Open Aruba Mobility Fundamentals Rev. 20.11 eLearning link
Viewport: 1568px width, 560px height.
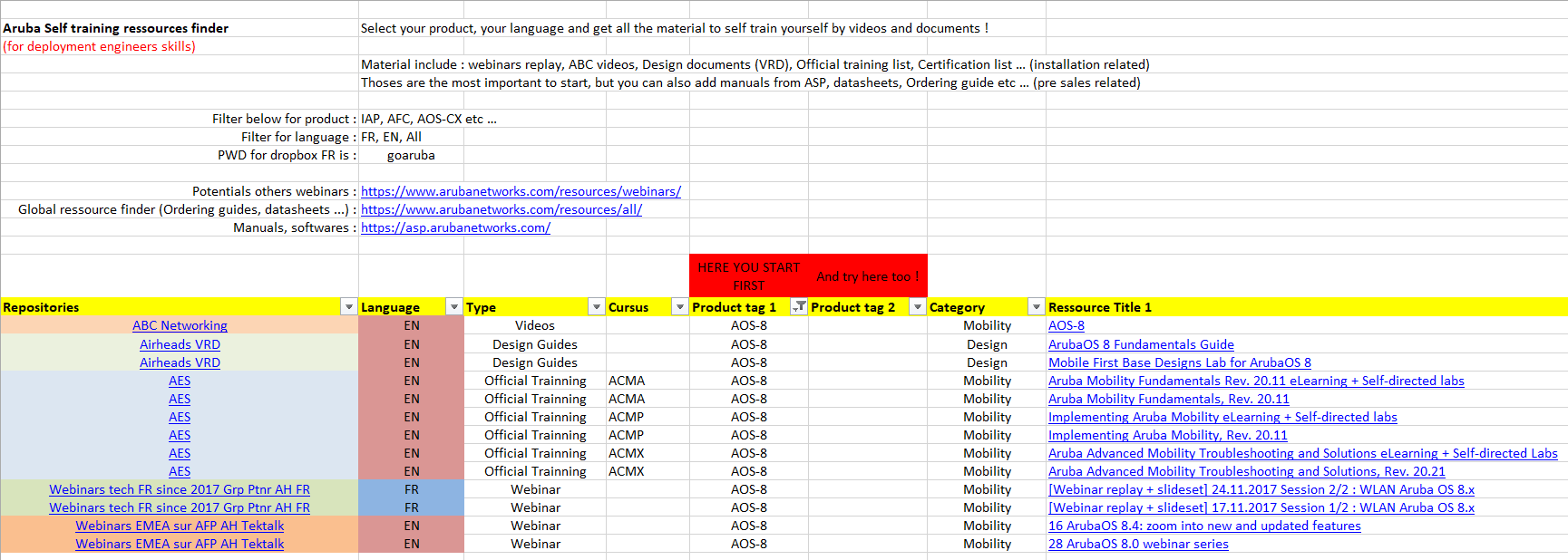click(x=1256, y=381)
